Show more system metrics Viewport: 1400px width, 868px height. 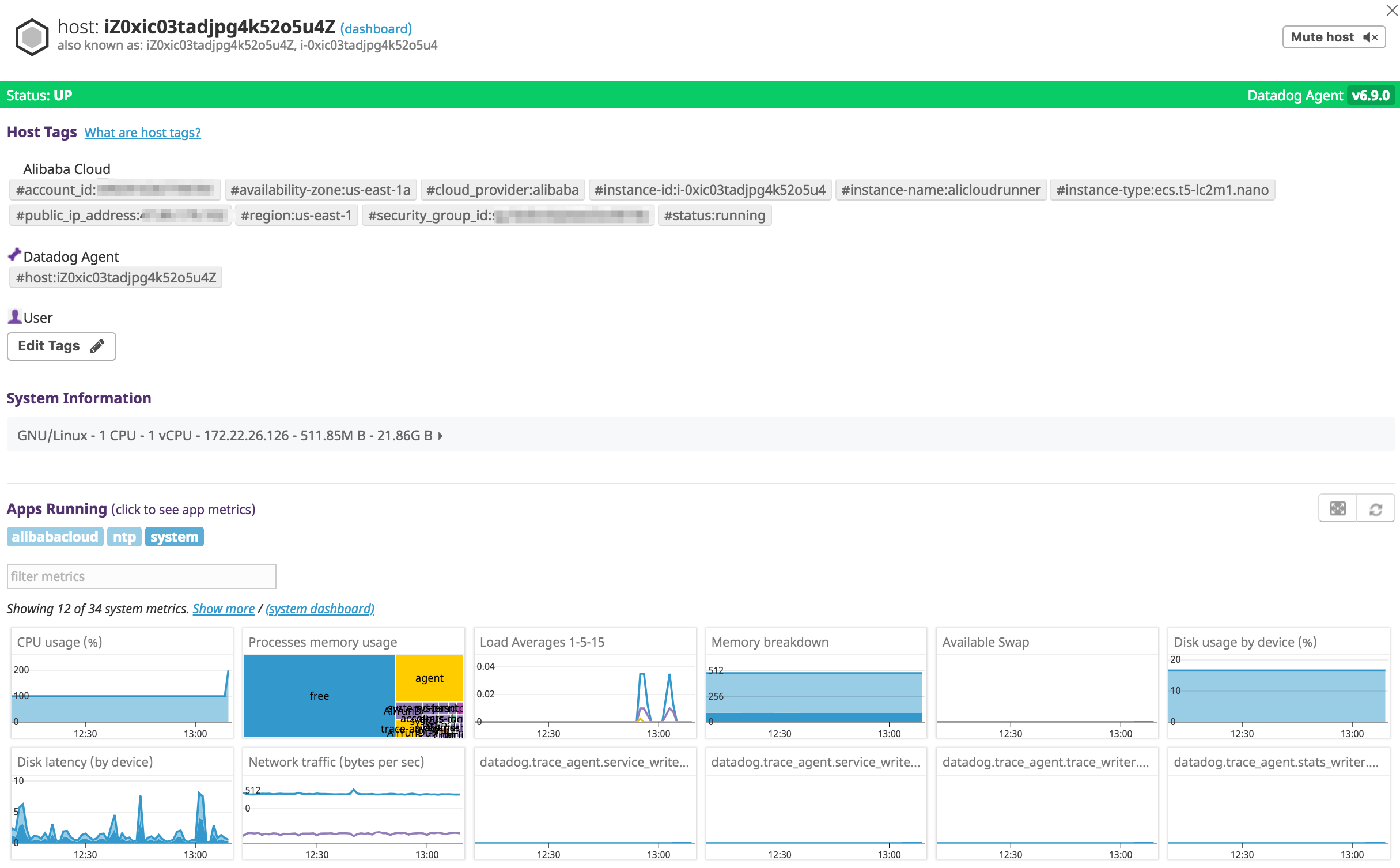(x=224, y=609)
